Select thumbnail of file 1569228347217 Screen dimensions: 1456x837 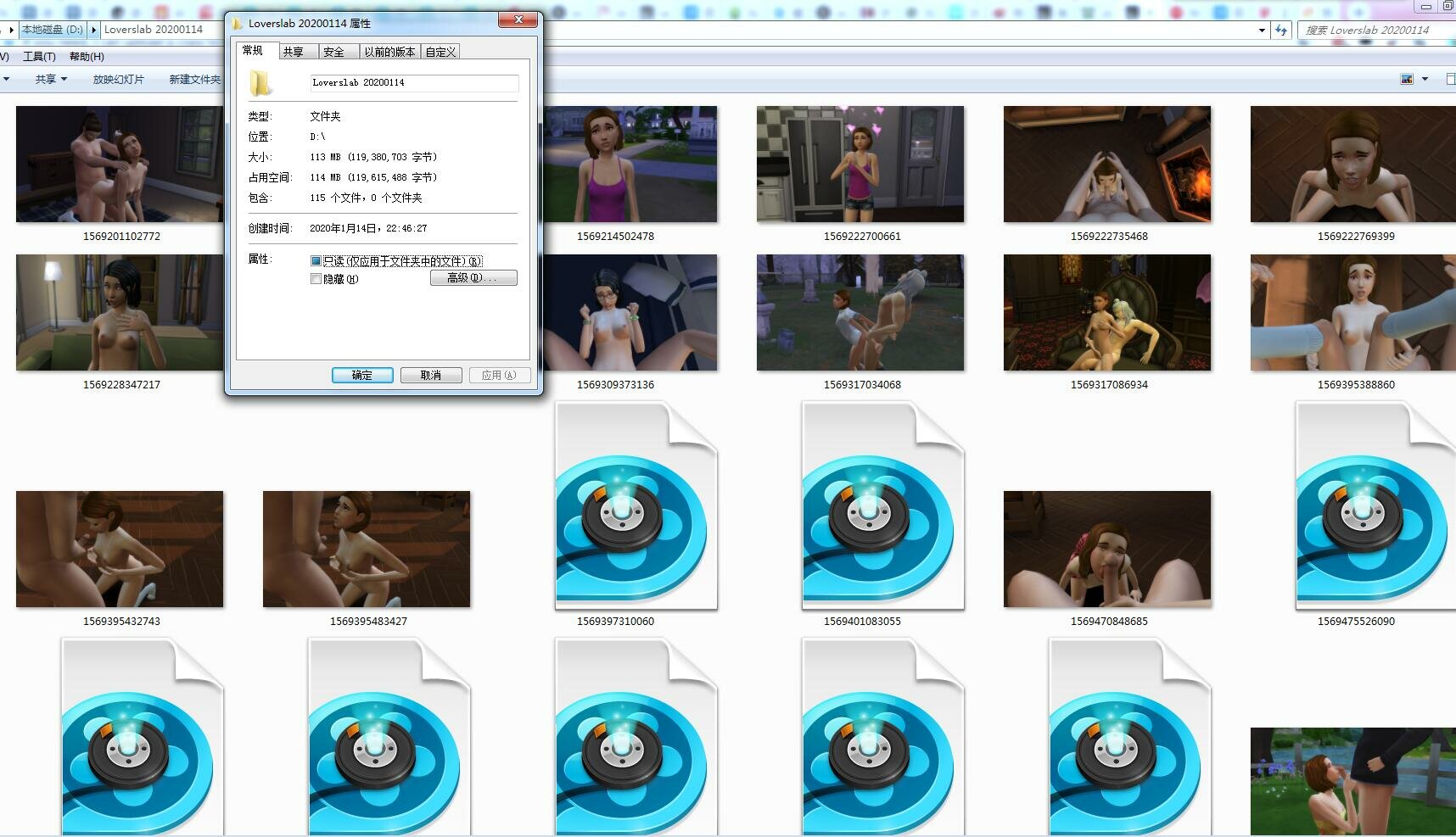120,312
